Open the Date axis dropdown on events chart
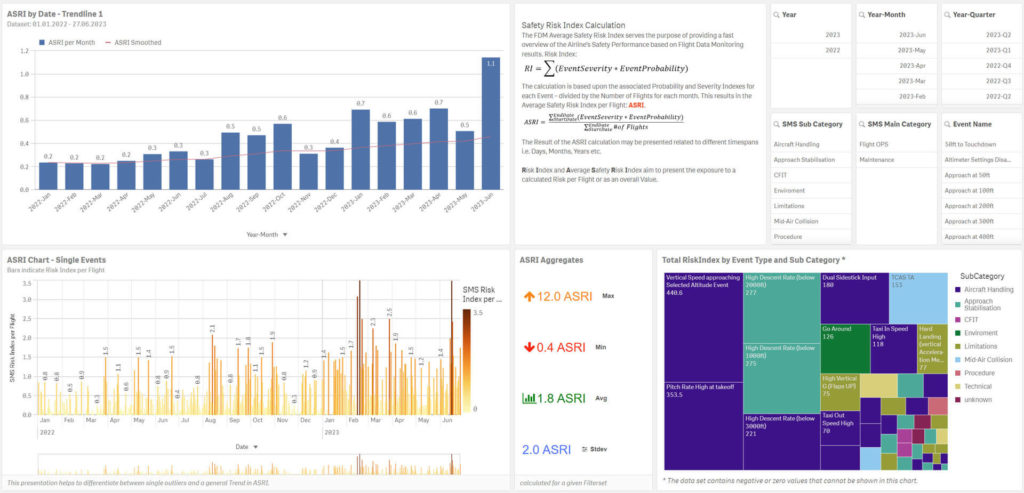Viewport: 1024px width, 493px height. pos(257,447)
